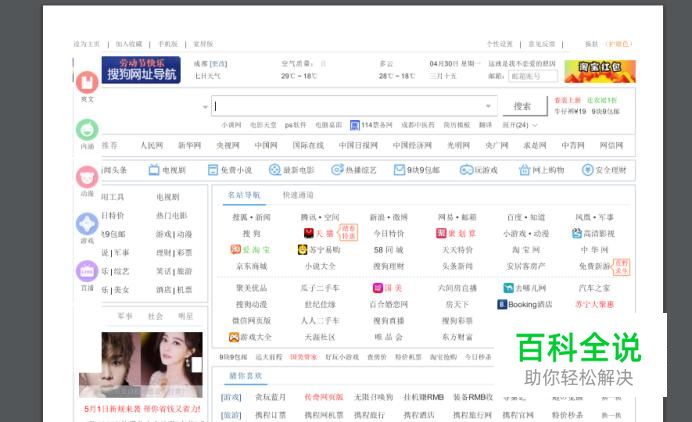Open the 瓜子二手车 link
692x422 pixels.
point(320,288)
